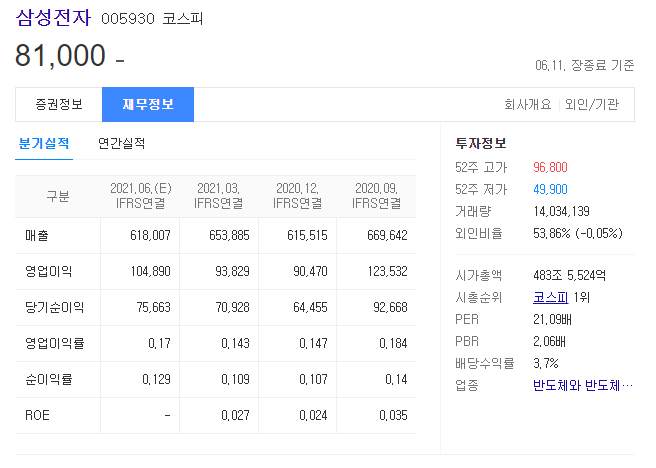Open the 분기실적 sub-tab
The image size is (656, 468).
[x=44, y=143]
